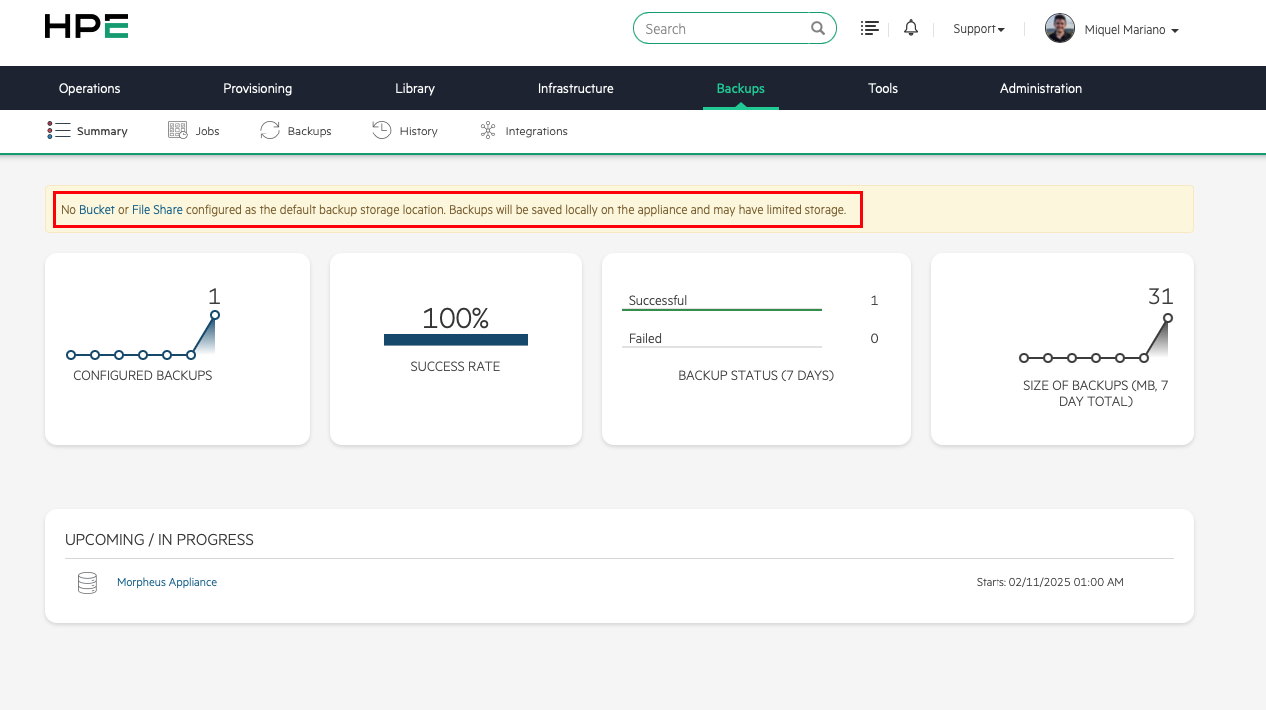1266x710 pixels.
Task: Open the activity list icon
Action: [870, 29]
